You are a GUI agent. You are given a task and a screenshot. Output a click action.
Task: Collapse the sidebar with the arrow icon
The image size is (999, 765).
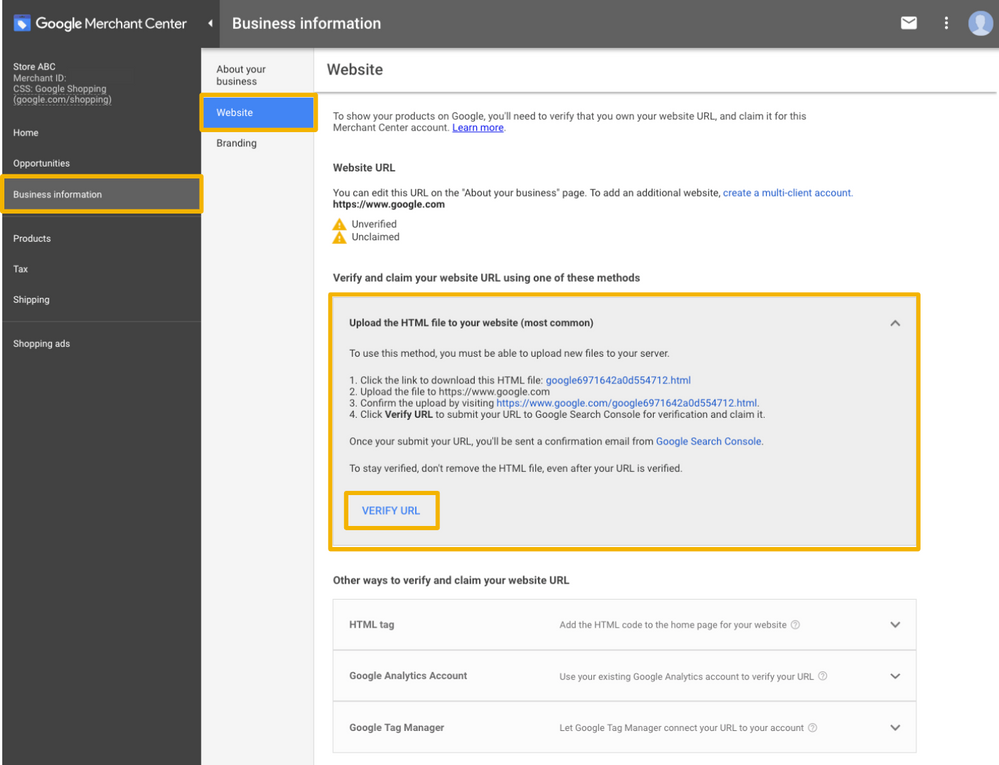click(210, 24)
